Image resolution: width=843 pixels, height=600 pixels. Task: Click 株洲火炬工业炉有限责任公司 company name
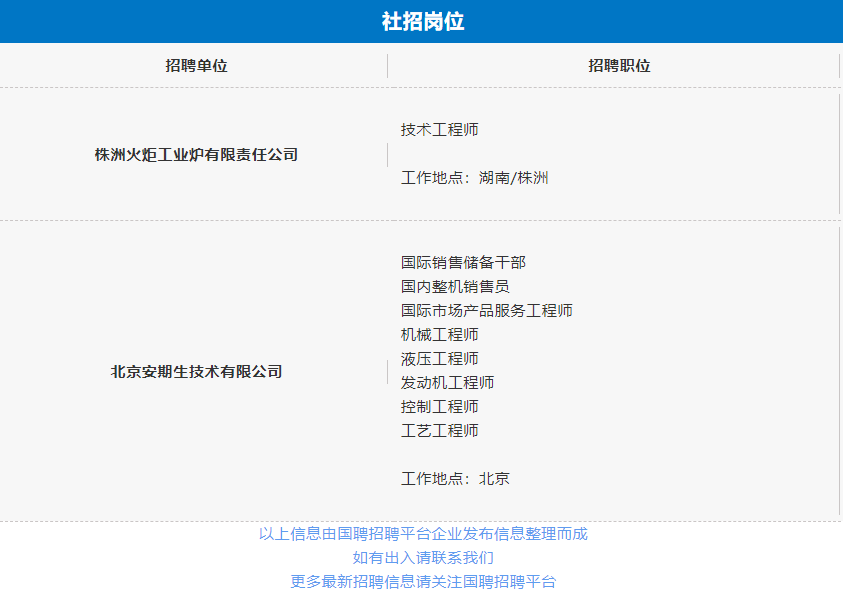(x=196, y=155)
